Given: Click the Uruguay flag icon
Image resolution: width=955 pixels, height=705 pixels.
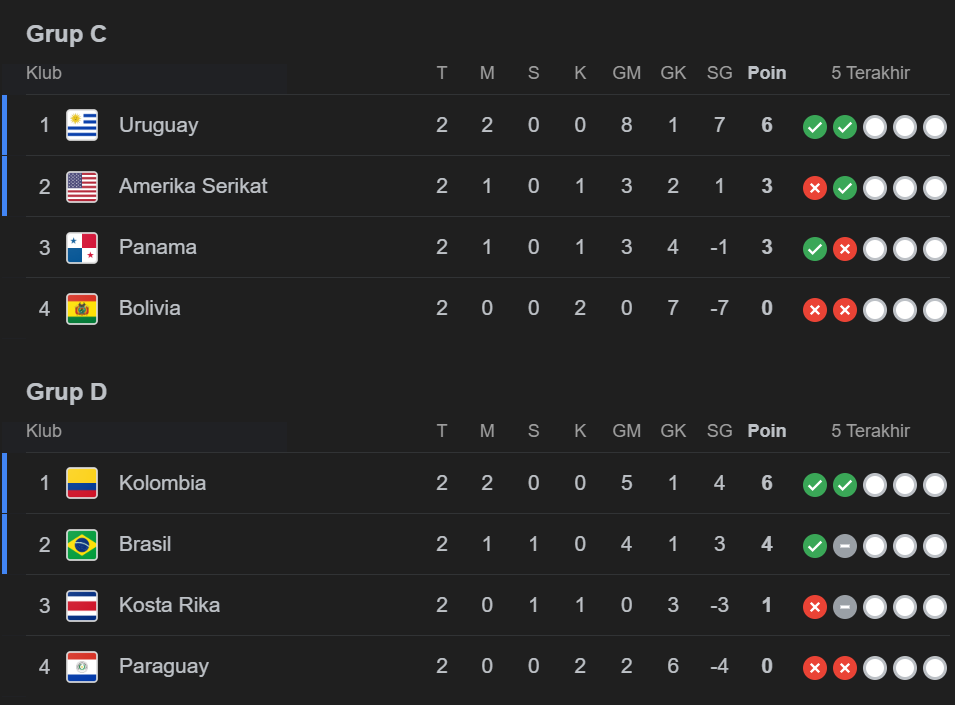Looking at the screenshot, I should (82, 125).
